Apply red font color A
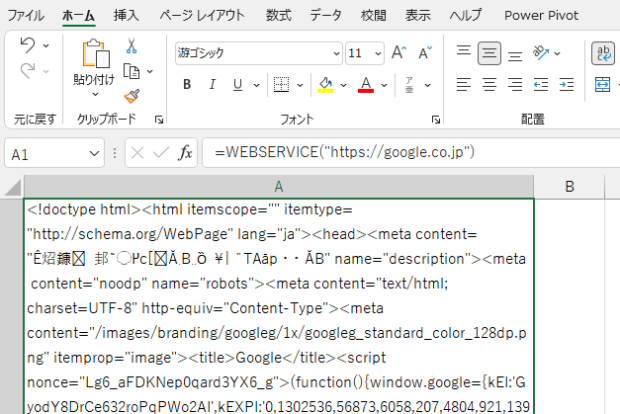Viewport: 620px width, 414px height. tap(366, 85)
